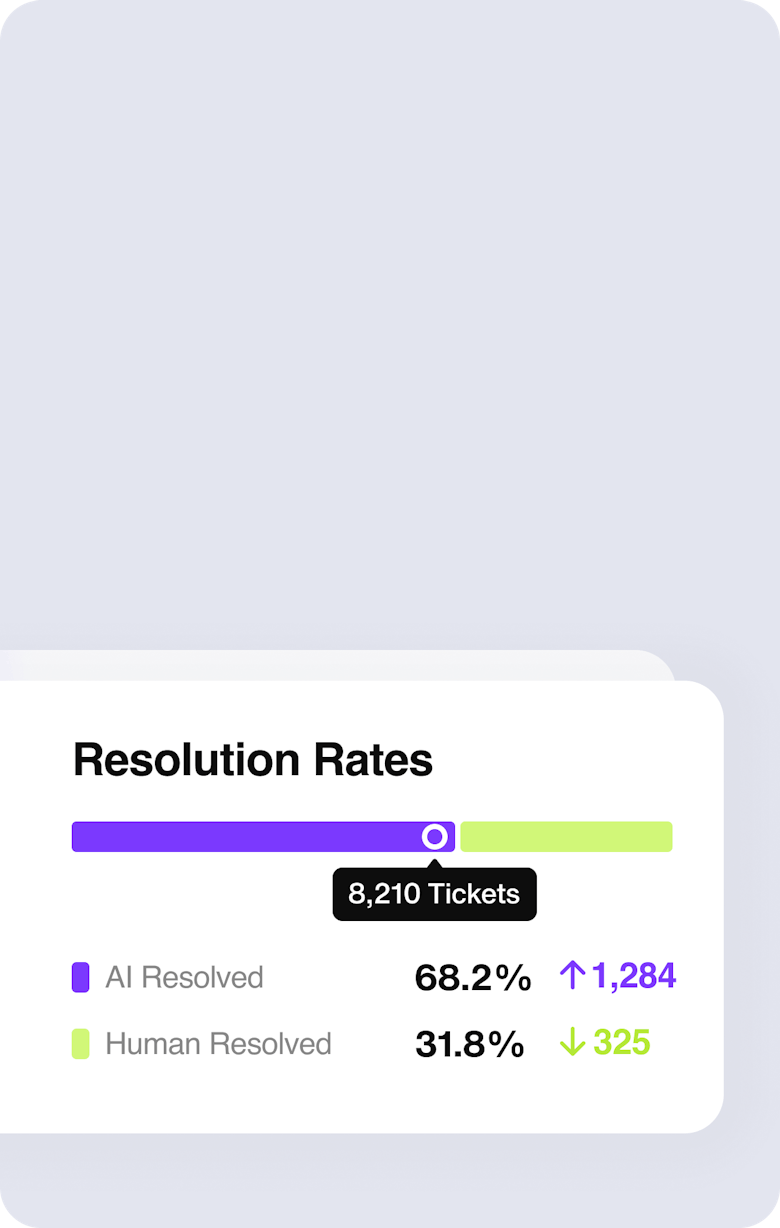
Task: Click the Resolution Rates heading
Action: (253, 760)
